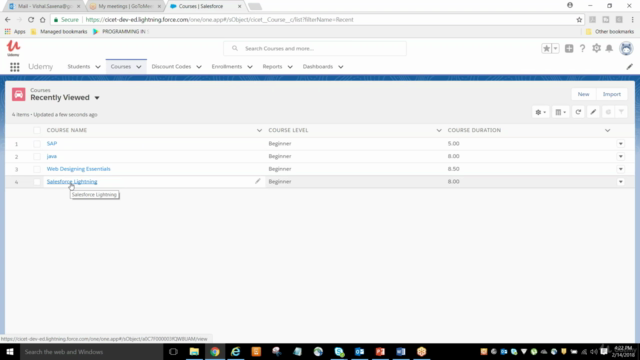This screenshot has height=360, width=640.
Task: Open the Recently Viewed list view picker
Action: pyautogui.click(x=97, y=98)
